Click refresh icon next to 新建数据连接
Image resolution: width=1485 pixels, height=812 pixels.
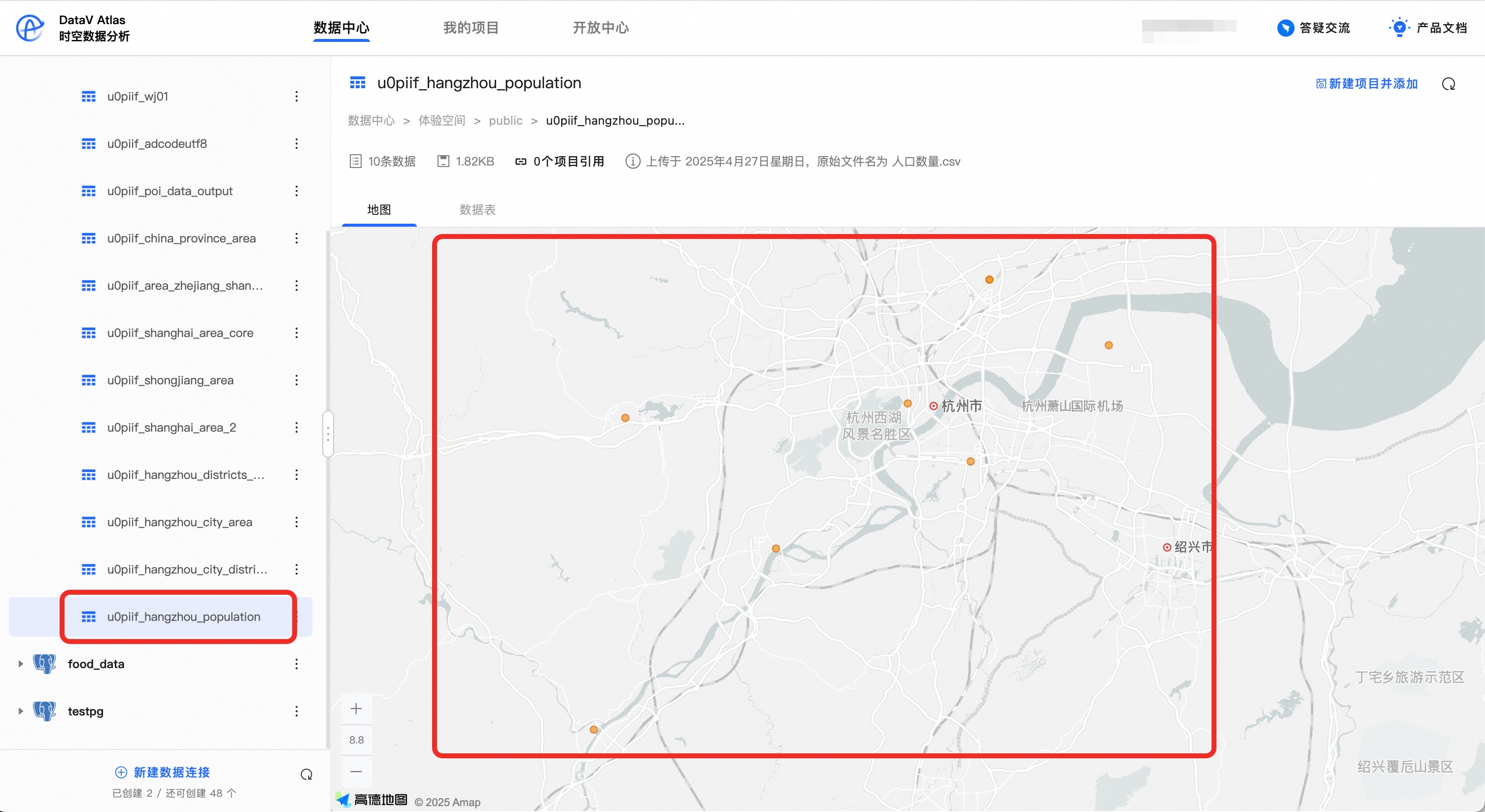click(306, 774)
